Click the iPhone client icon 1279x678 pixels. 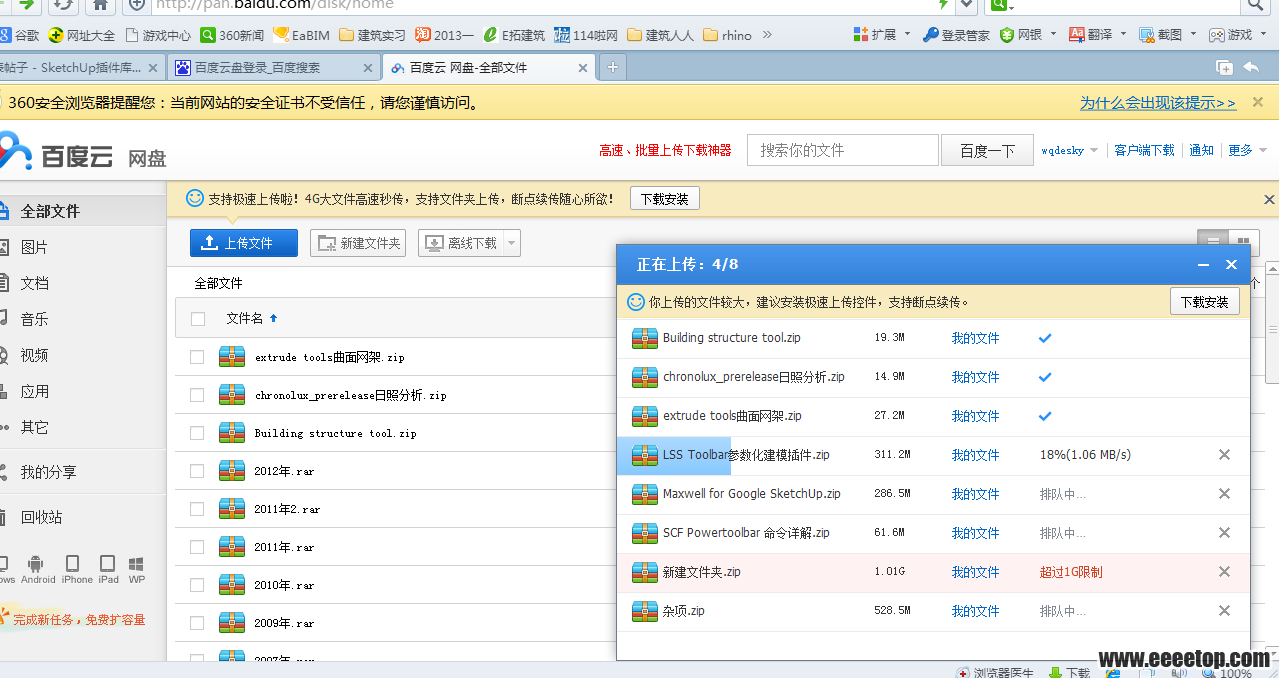tap(77, 569)
